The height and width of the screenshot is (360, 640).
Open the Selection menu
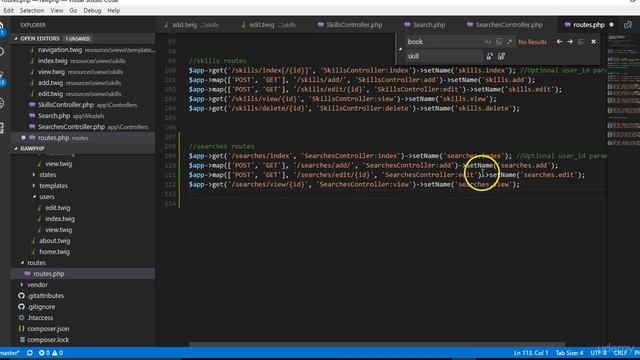(x=32, y=11)
